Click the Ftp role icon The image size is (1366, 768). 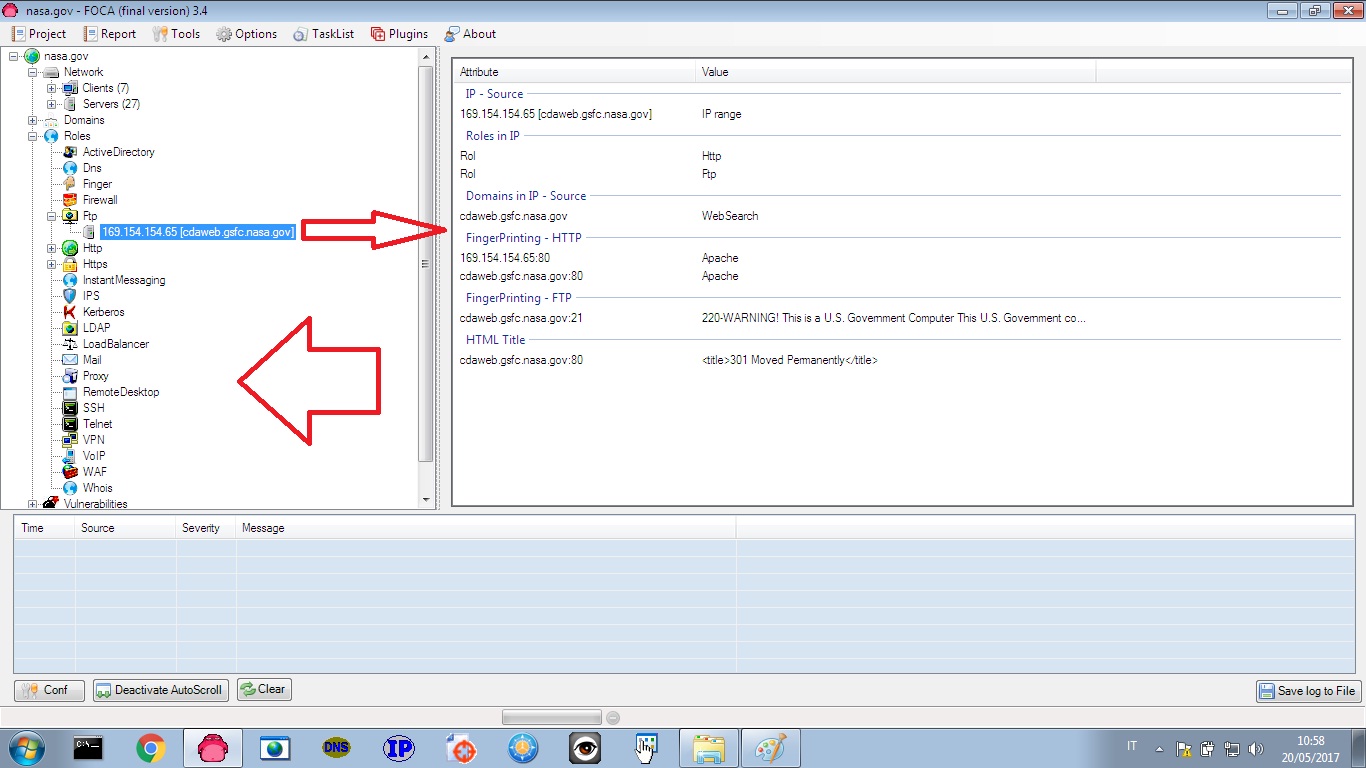(70, 216)
